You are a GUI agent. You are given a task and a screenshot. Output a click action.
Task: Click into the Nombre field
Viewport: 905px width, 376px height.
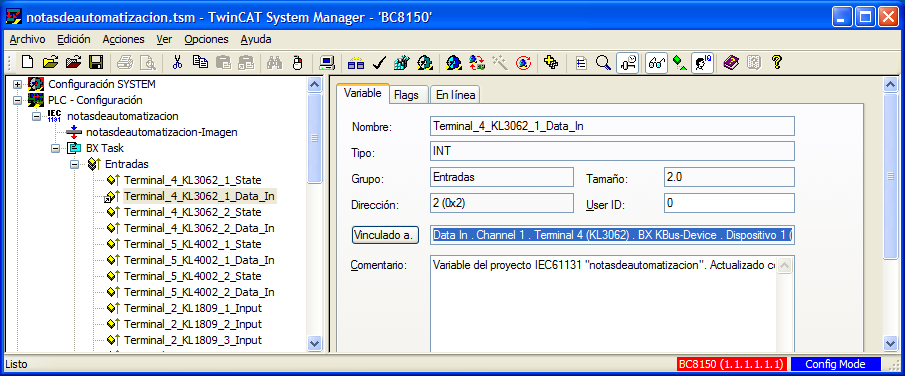coord(612,126)
